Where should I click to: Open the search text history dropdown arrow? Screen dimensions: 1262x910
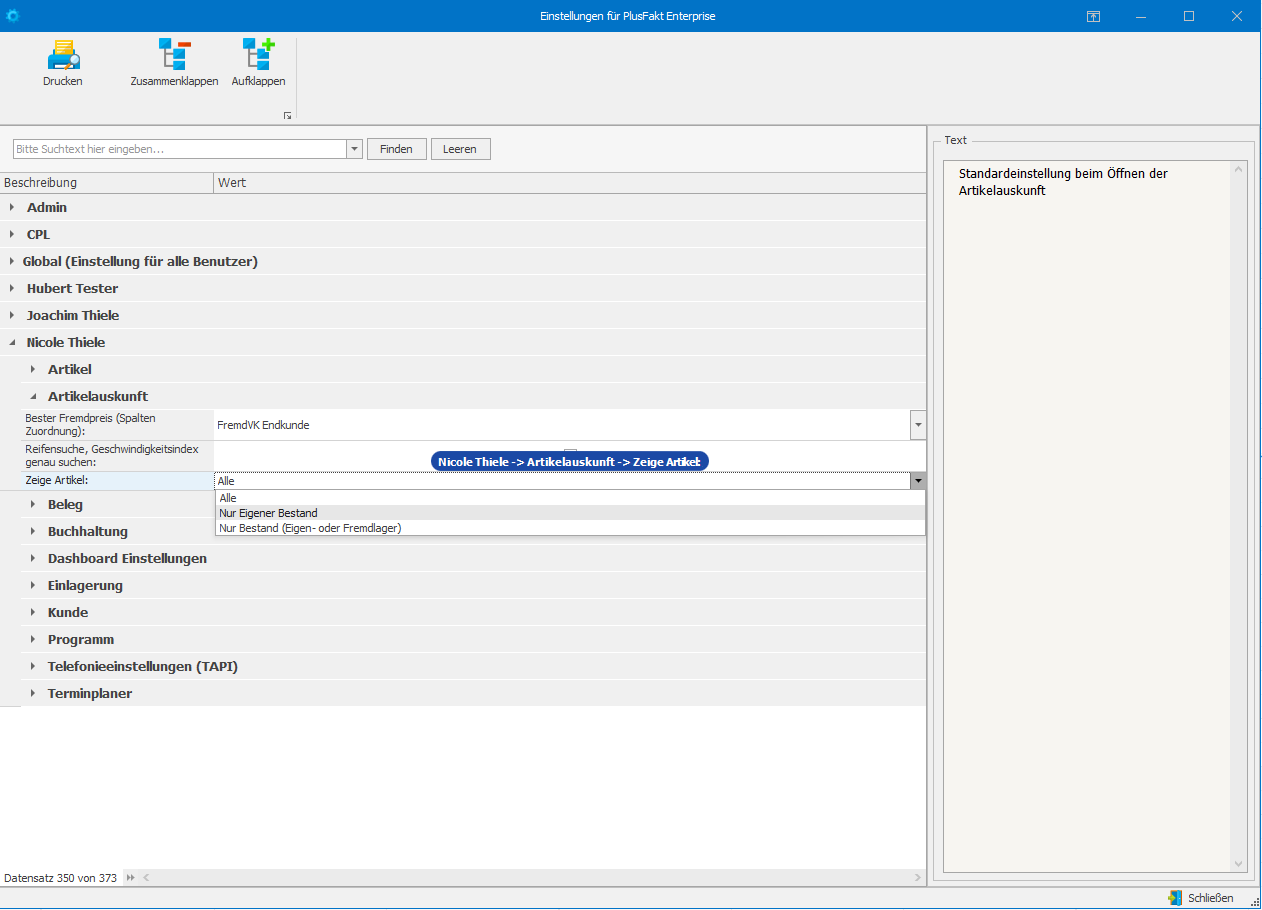coord(354,149)
